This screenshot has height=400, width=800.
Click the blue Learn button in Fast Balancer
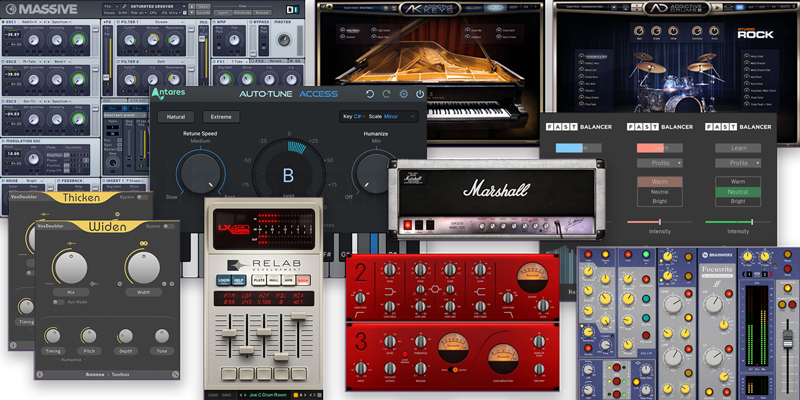pyautogui.click(x=579, y=148)
